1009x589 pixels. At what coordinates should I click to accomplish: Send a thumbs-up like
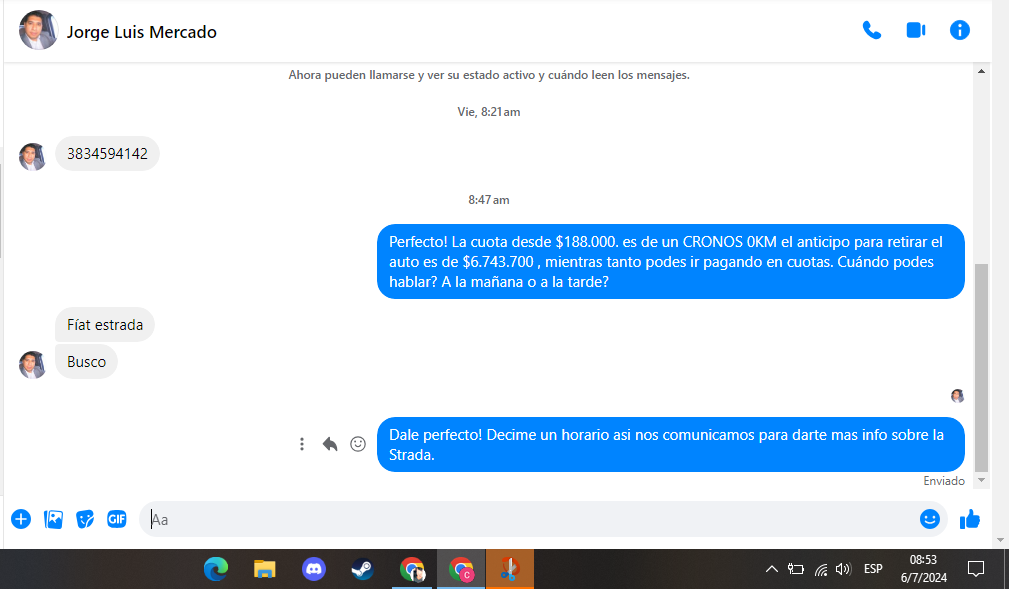969,519
